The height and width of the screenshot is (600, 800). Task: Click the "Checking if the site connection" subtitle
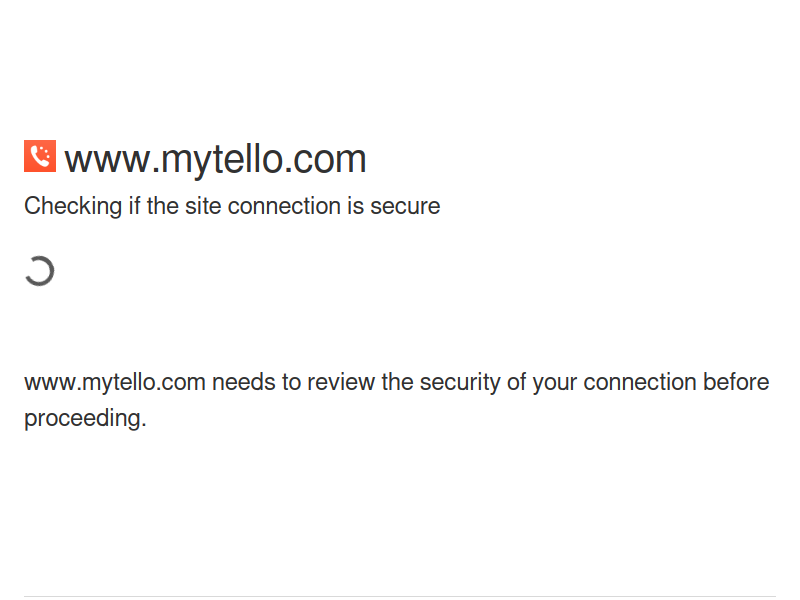click(x=232, y=207)
